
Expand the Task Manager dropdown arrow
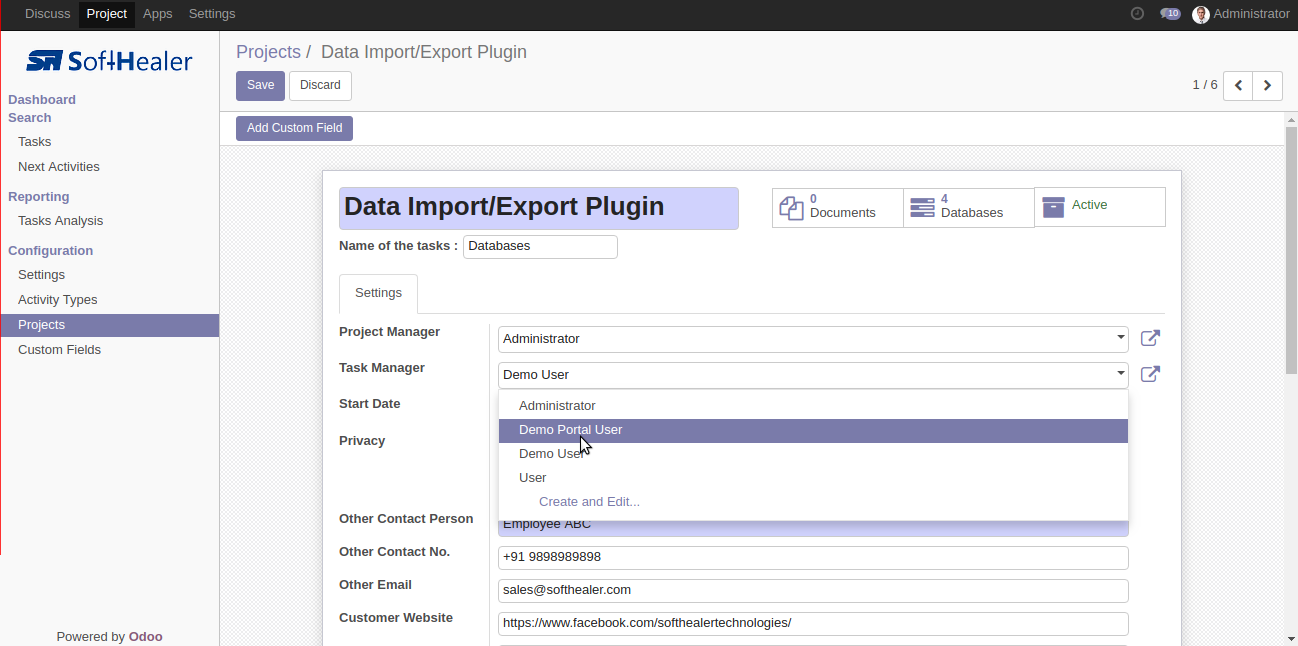1120,374
